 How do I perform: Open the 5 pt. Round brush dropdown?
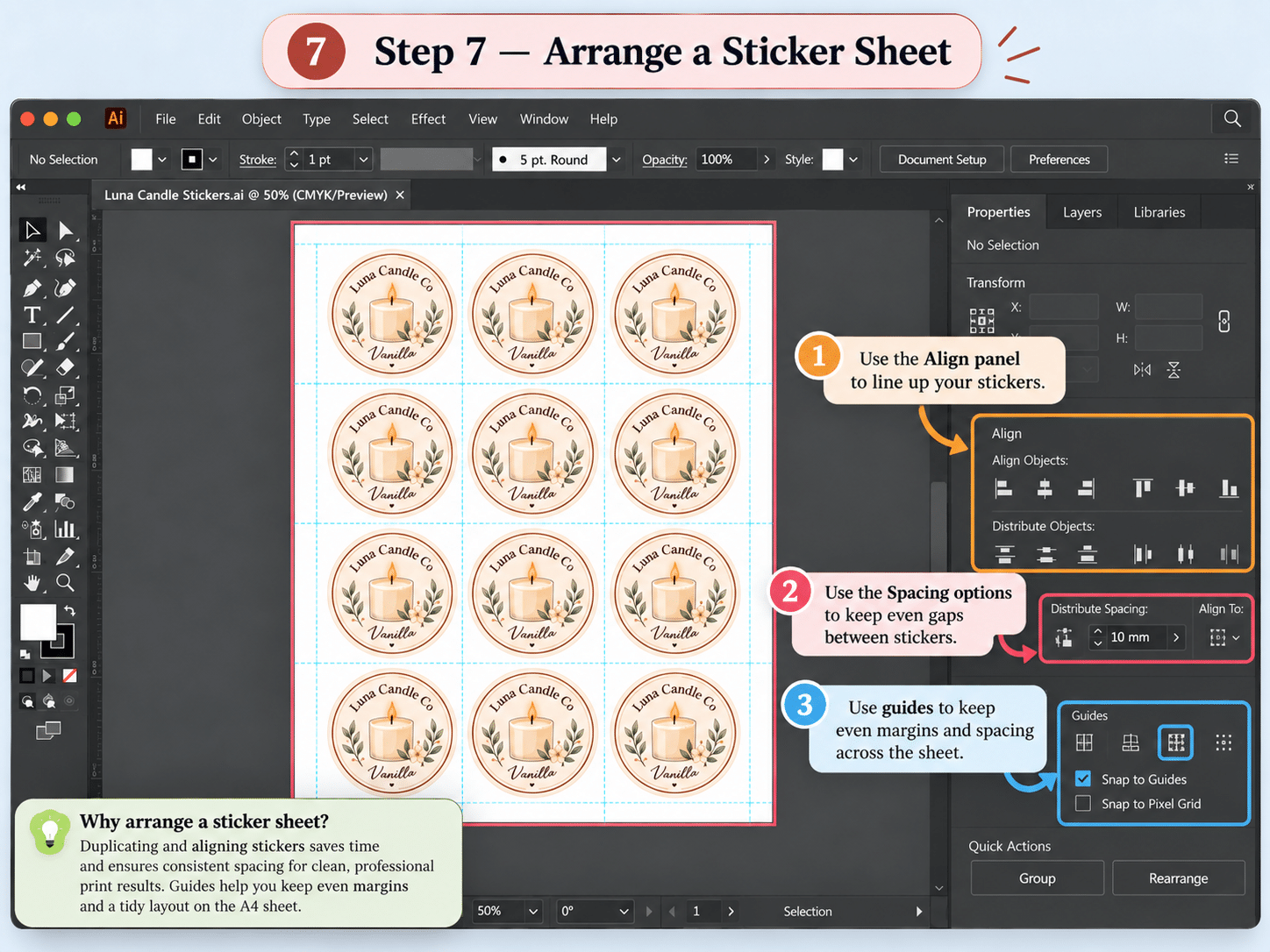click(617, 160)
